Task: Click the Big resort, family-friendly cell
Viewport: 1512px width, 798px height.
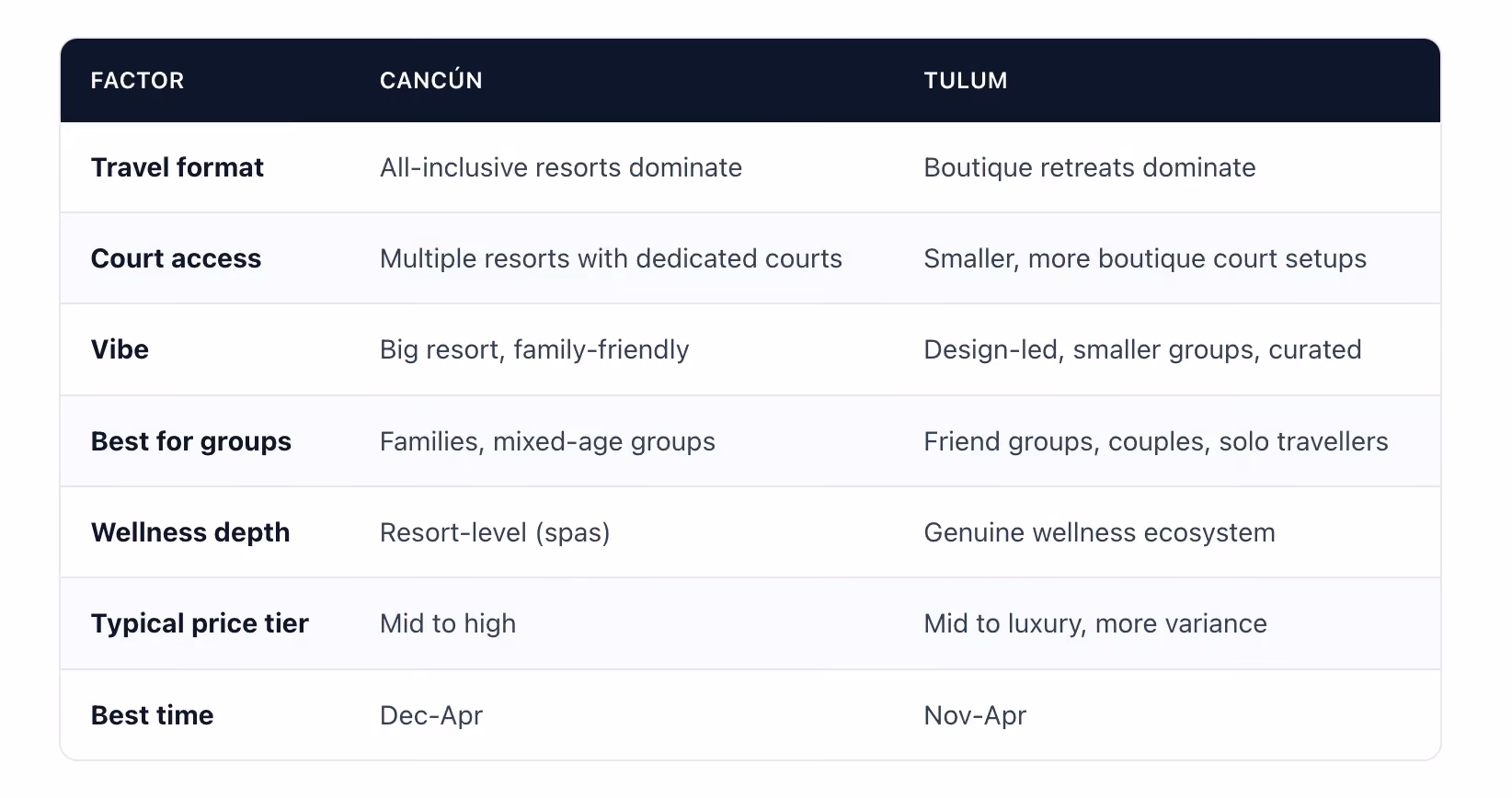Action: pyautogui.click(x=534, y=349)
